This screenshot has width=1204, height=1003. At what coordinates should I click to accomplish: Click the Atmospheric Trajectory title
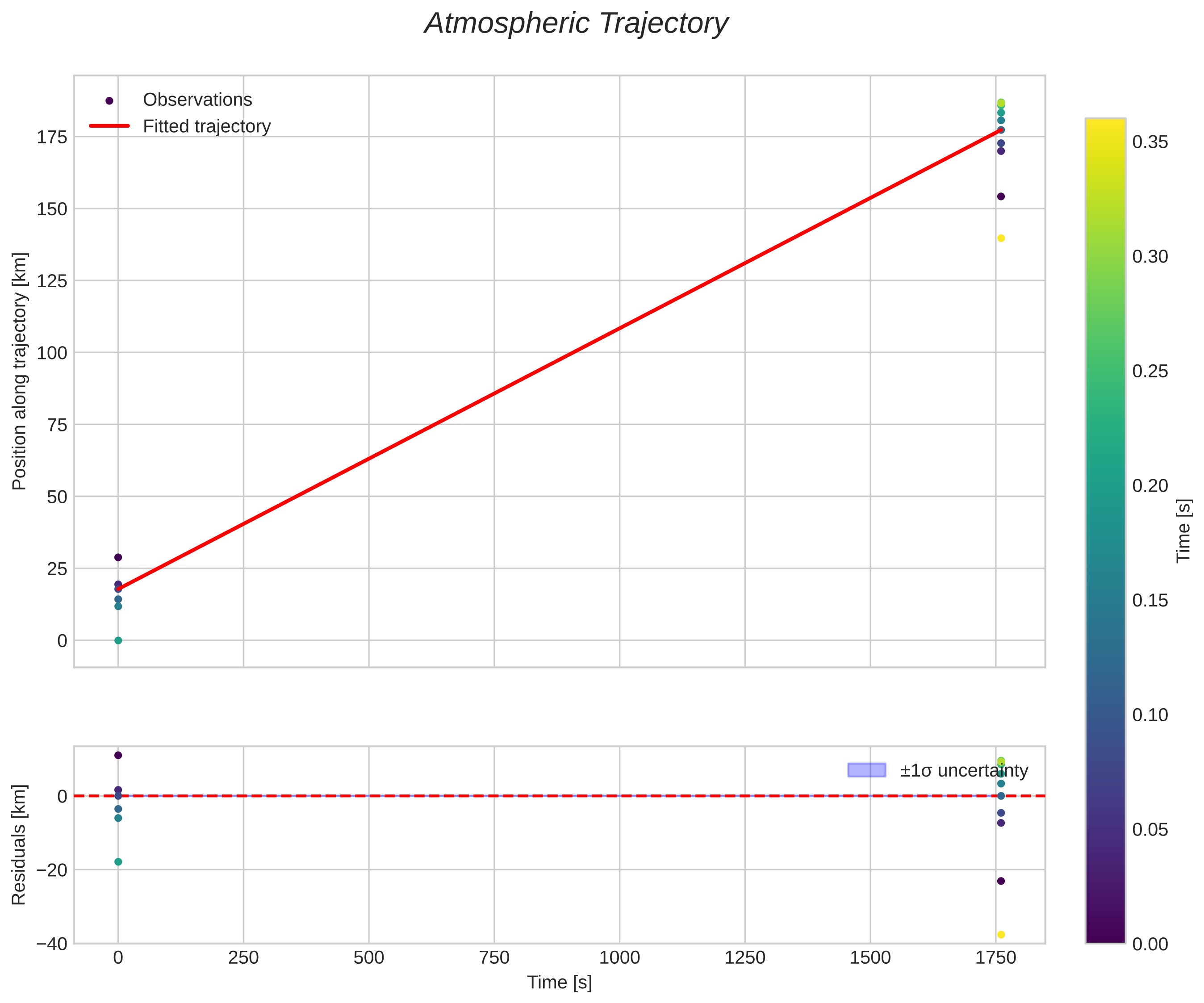pyautogui.click(x=576, y=24)
